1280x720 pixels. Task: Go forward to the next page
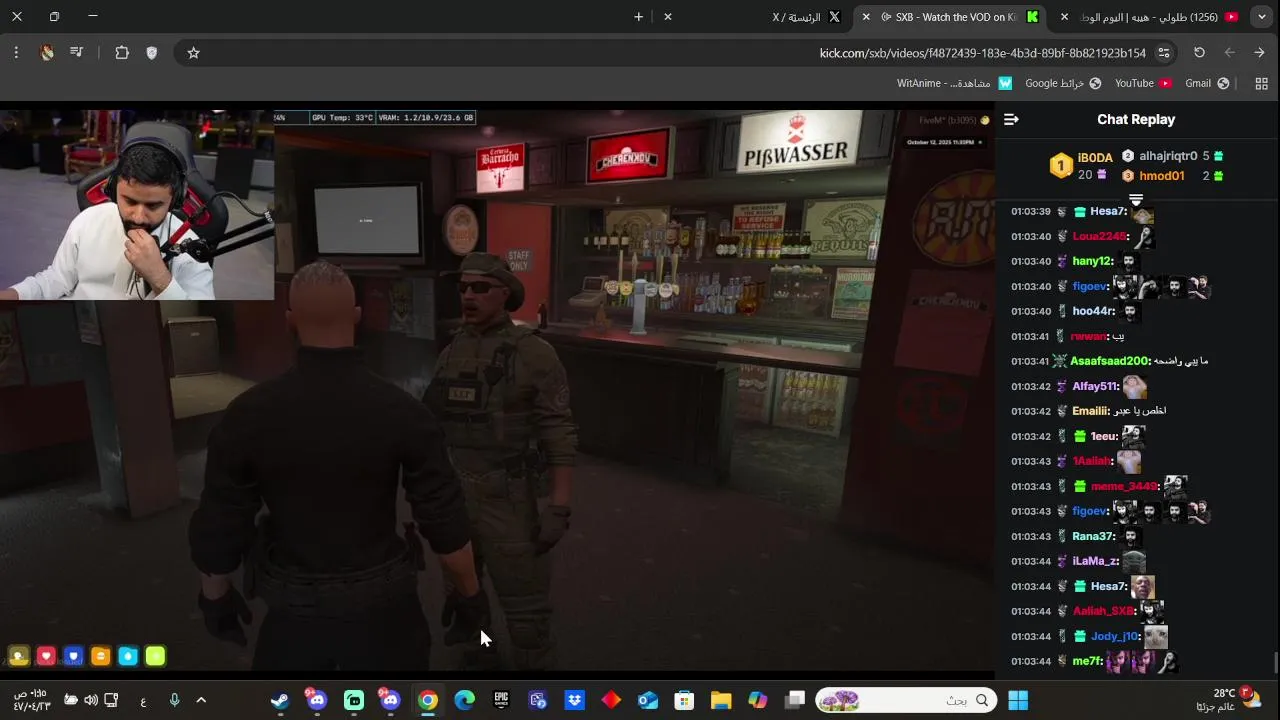point(1230,53)
